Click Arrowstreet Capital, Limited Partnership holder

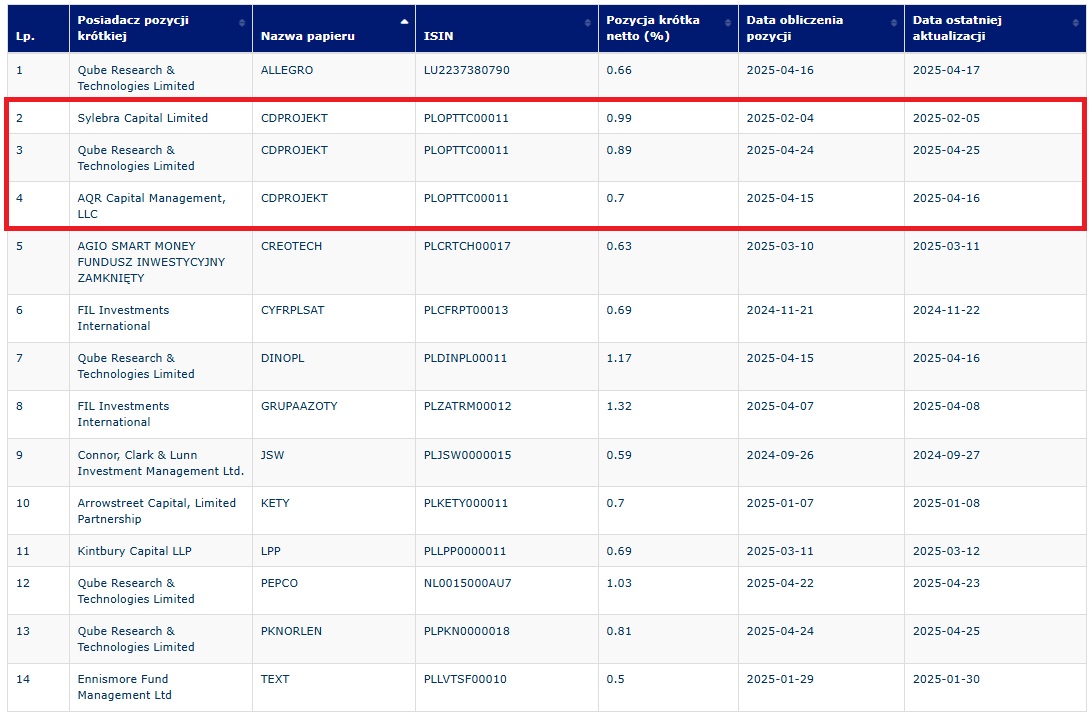[157, 511]
